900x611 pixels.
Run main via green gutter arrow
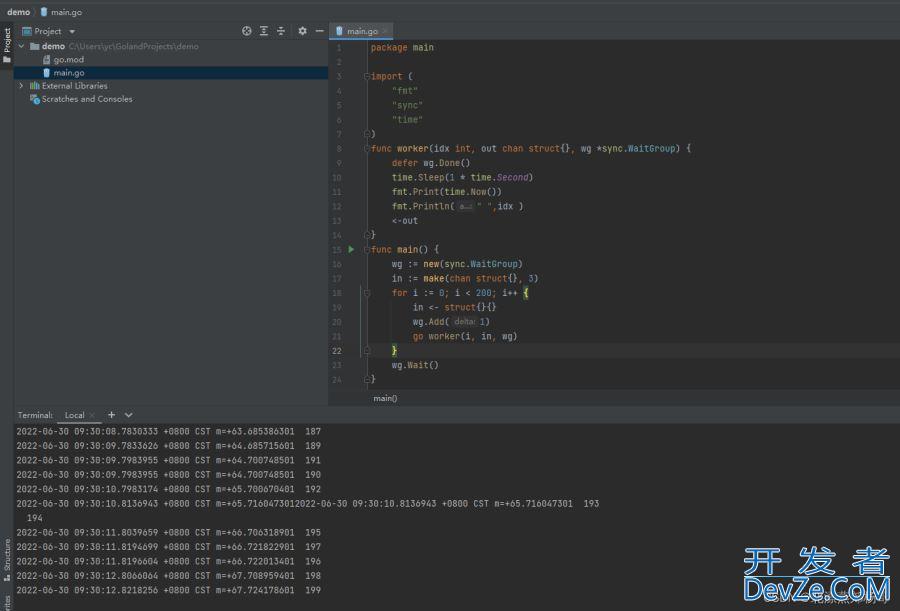click(351, 250)
